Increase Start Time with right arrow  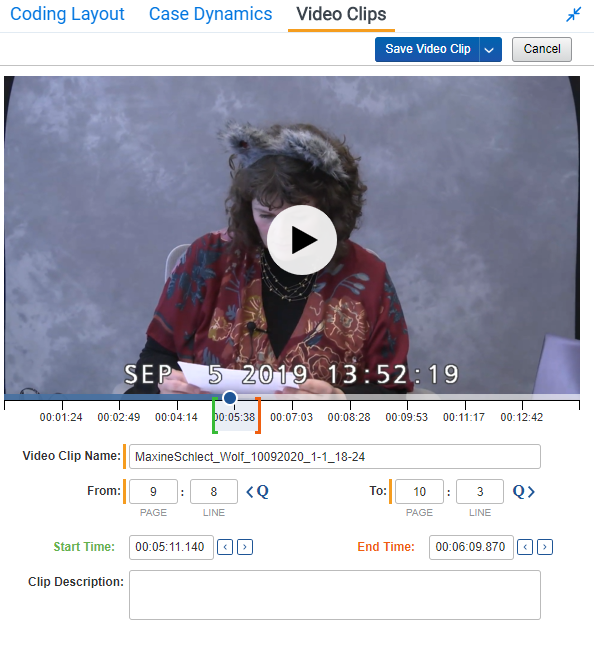(x=245, y=547)
